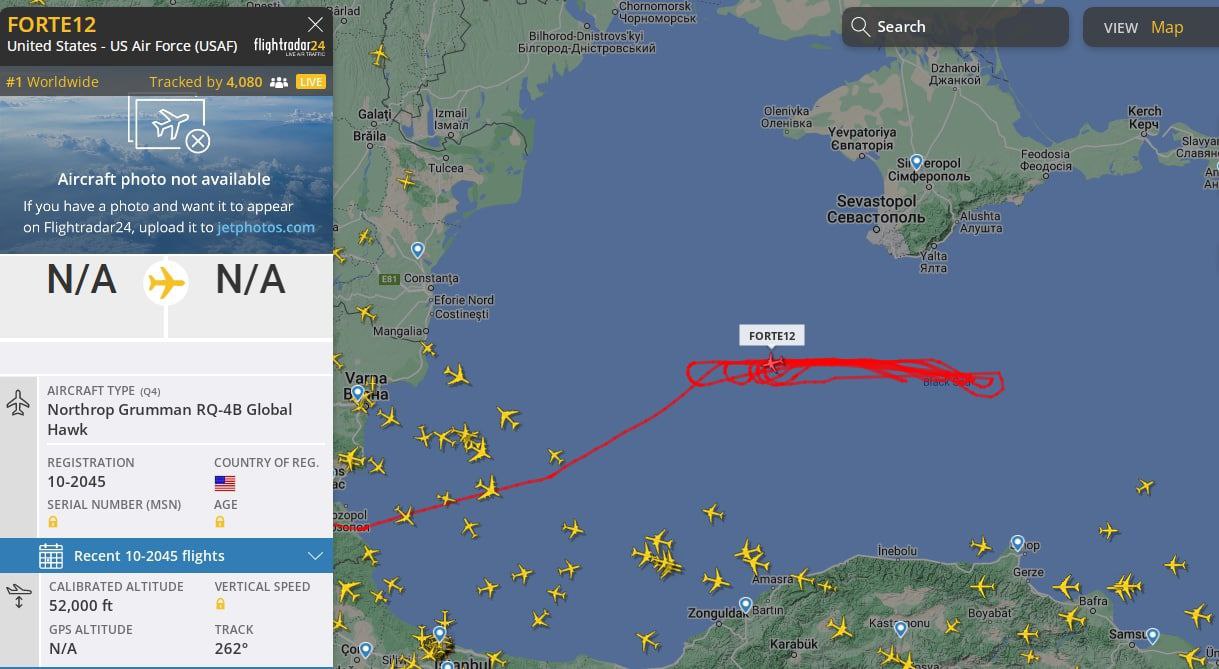The image size is (1219, 669).
Task: Close the FORTE12 flight details panel
Action: (315, 24)
